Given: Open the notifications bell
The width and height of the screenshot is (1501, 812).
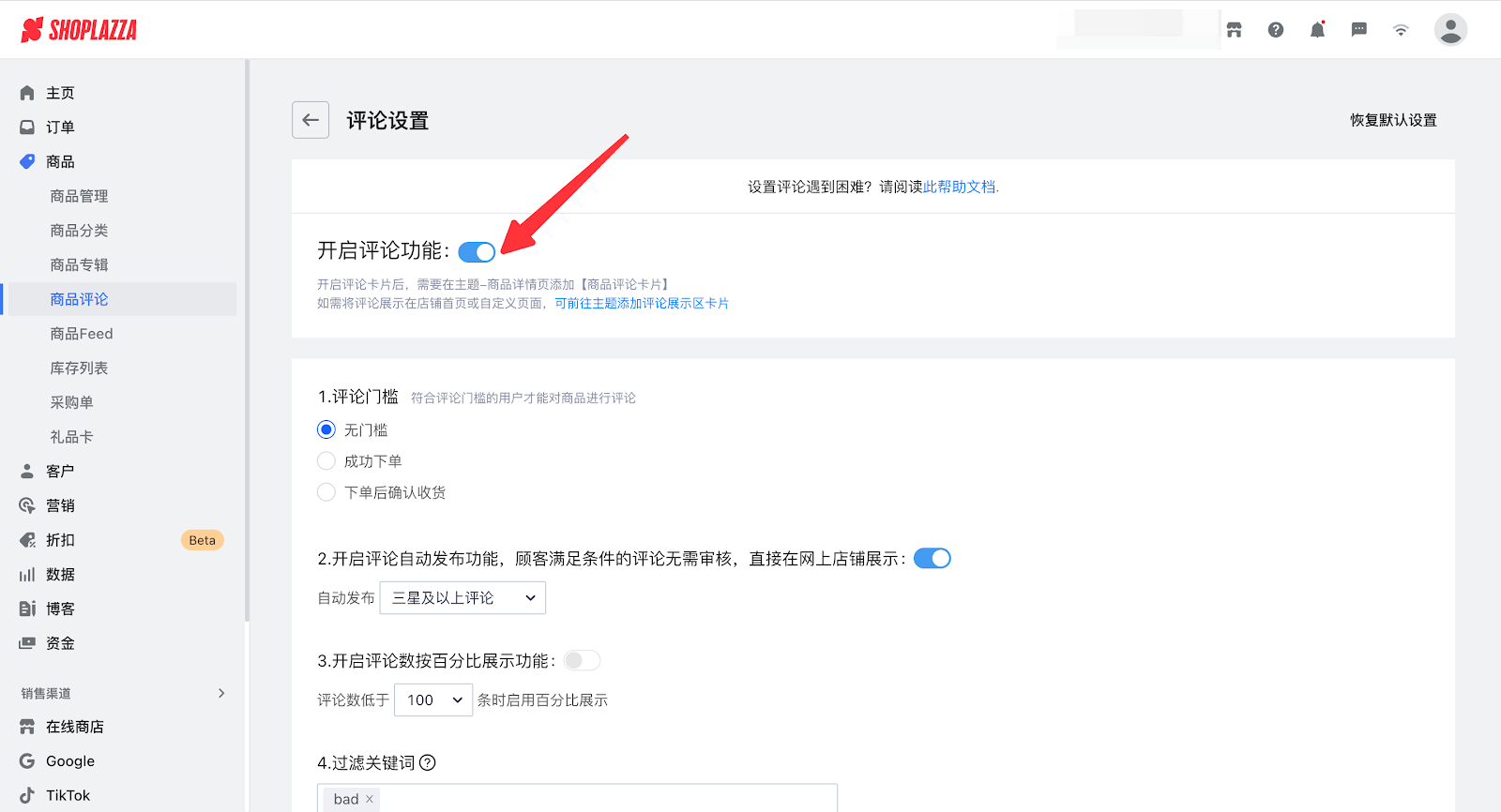Looking at the screenshot, I should click(x=1317, y=30).
